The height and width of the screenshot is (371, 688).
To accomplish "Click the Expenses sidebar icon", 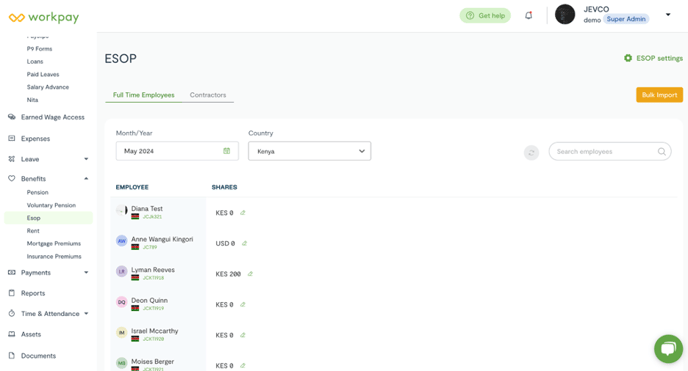I will coord(12,138).
